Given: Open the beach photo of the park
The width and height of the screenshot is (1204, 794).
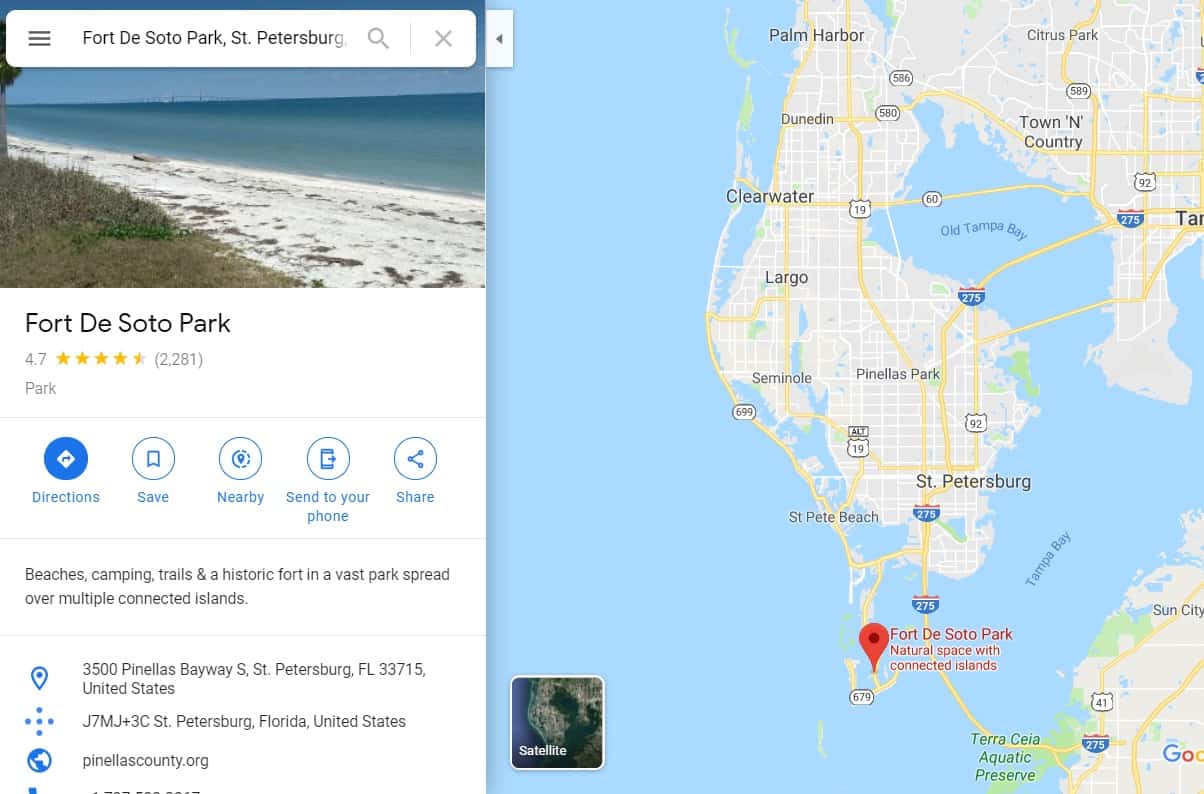Looking at the screenshot, I should point(243,178).
